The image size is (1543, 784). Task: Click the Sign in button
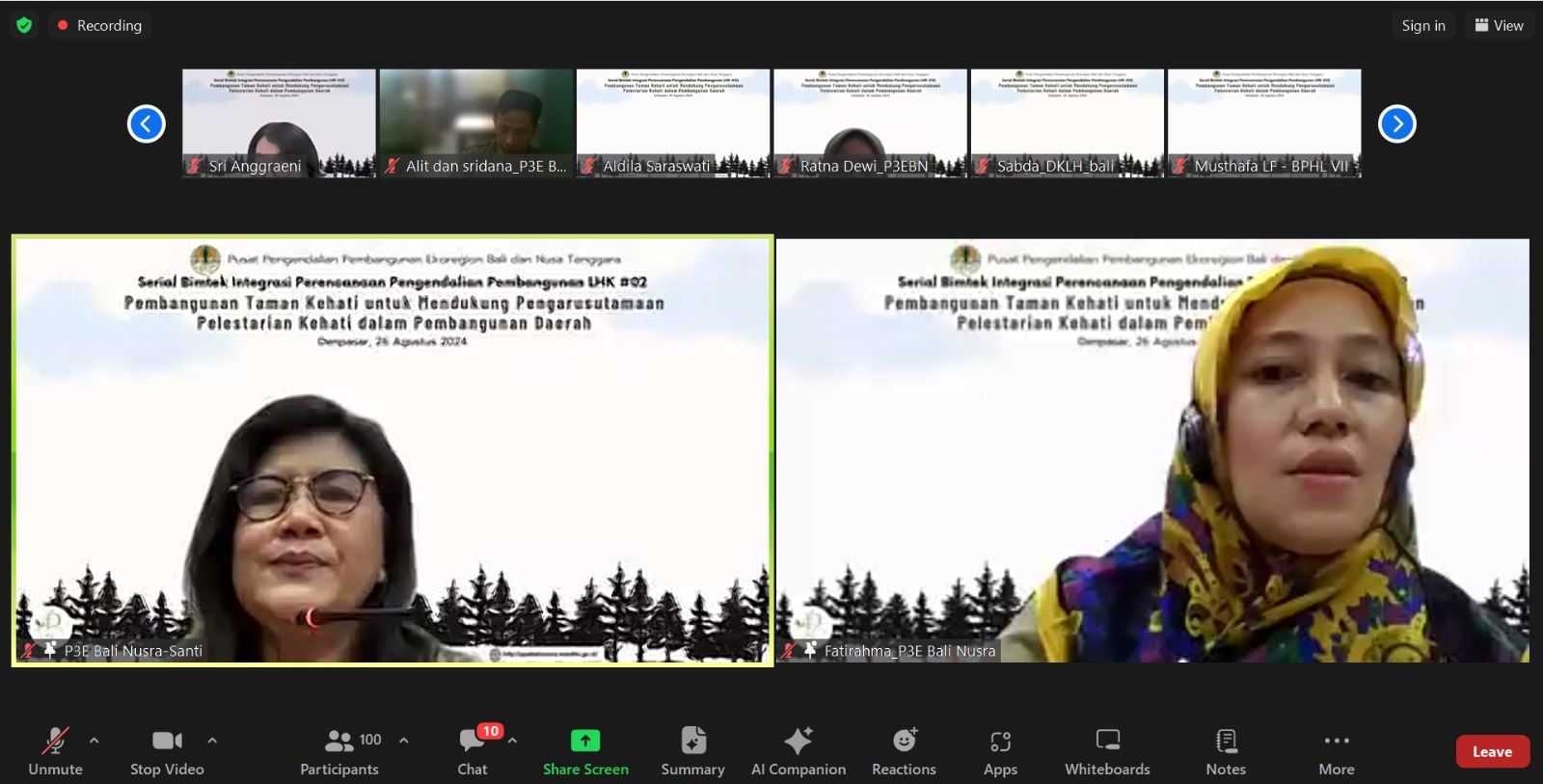1423,26
